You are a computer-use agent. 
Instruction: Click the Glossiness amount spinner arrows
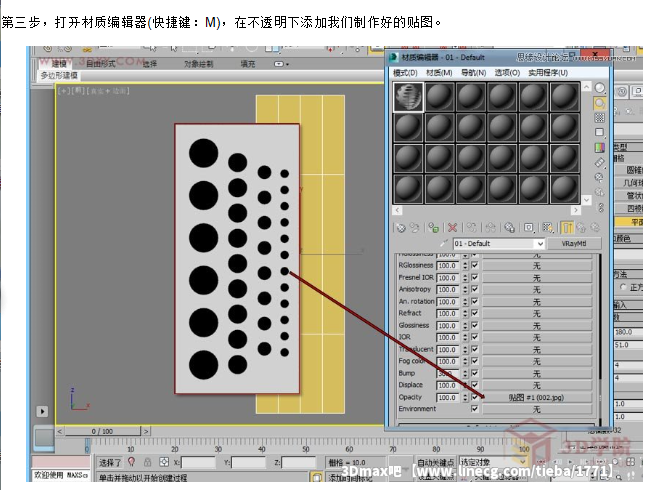465,326
